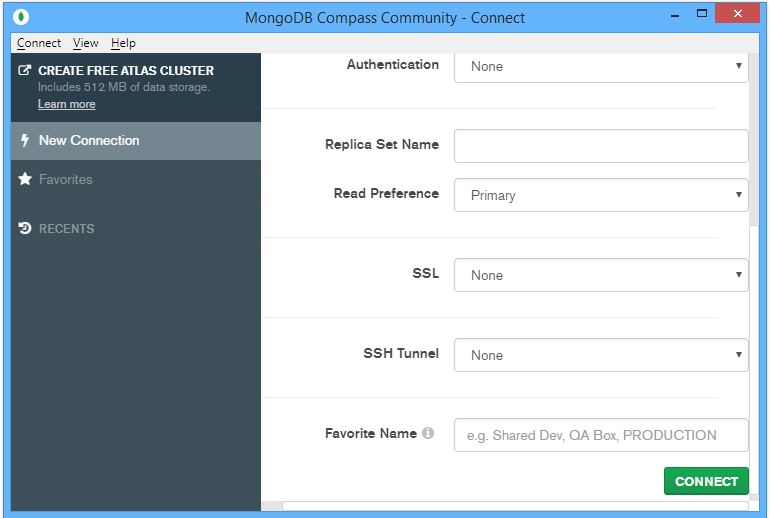The image size is (770, 518).
Task: Open the Authentication dropdown
Action: click(600, 66)
